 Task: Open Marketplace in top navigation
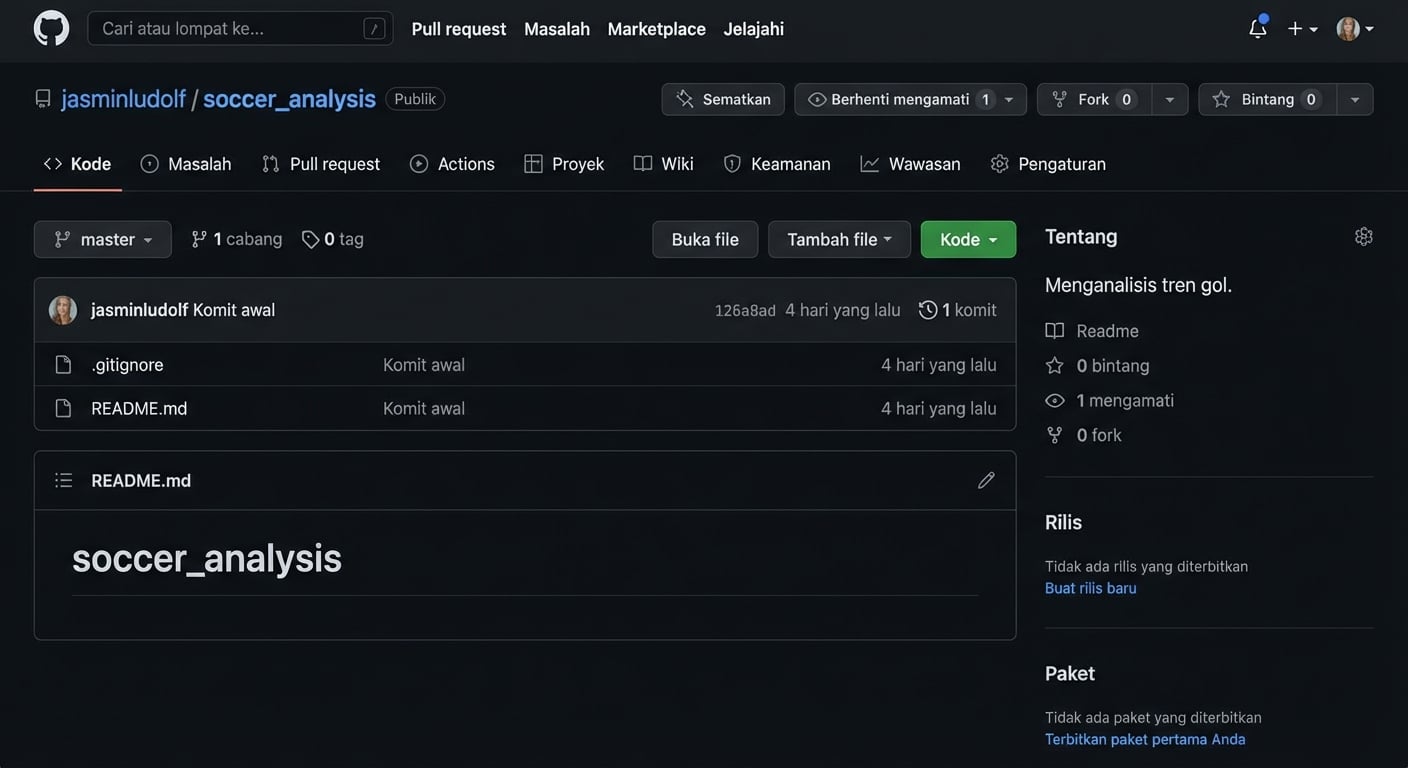point(656,29)
